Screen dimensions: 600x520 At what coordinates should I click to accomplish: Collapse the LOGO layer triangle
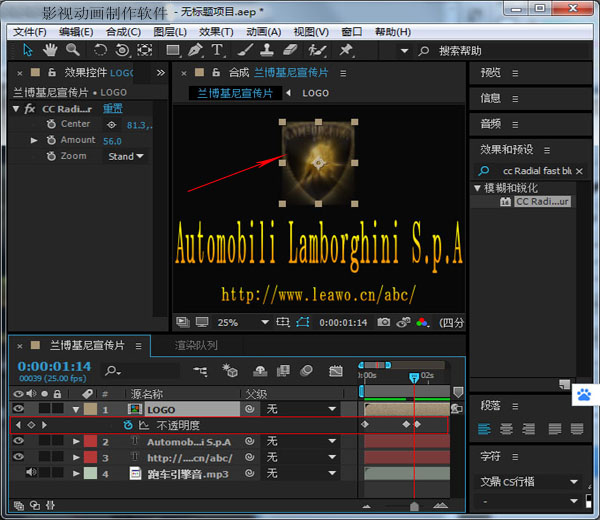point(76,409)
